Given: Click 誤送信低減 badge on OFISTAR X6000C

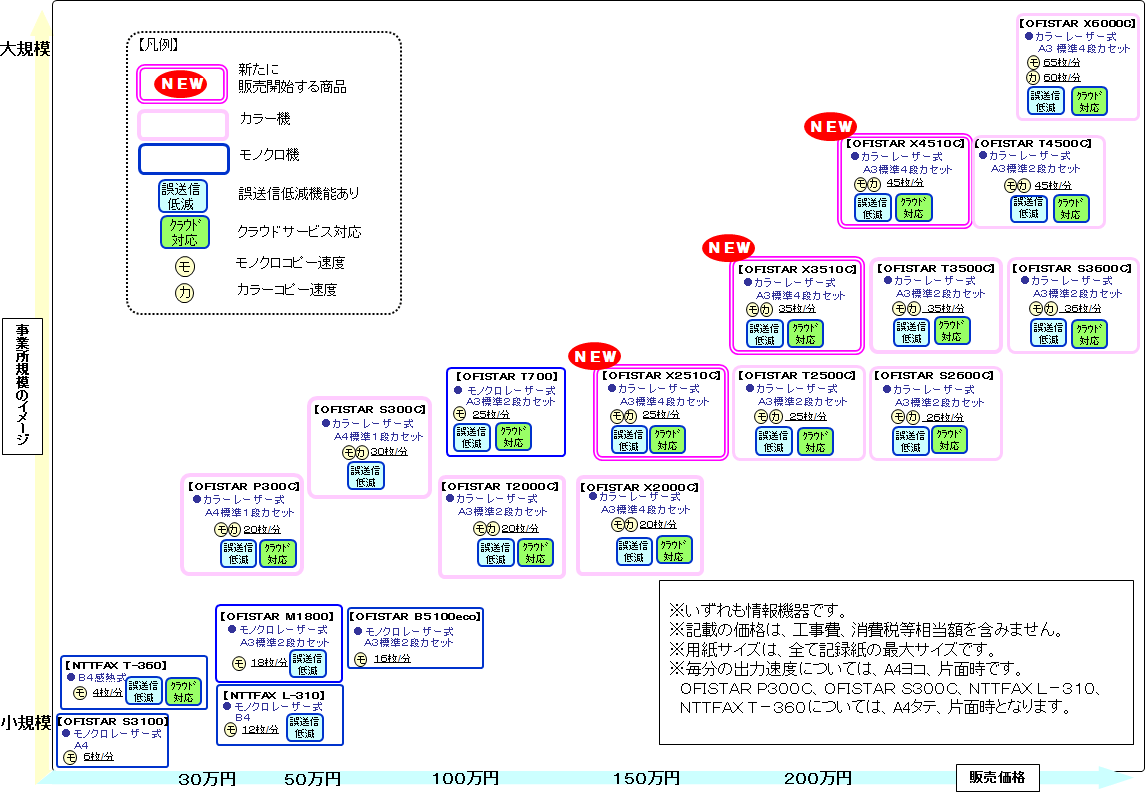Looking at the screenshot, I should click(x=1046, y=101).
